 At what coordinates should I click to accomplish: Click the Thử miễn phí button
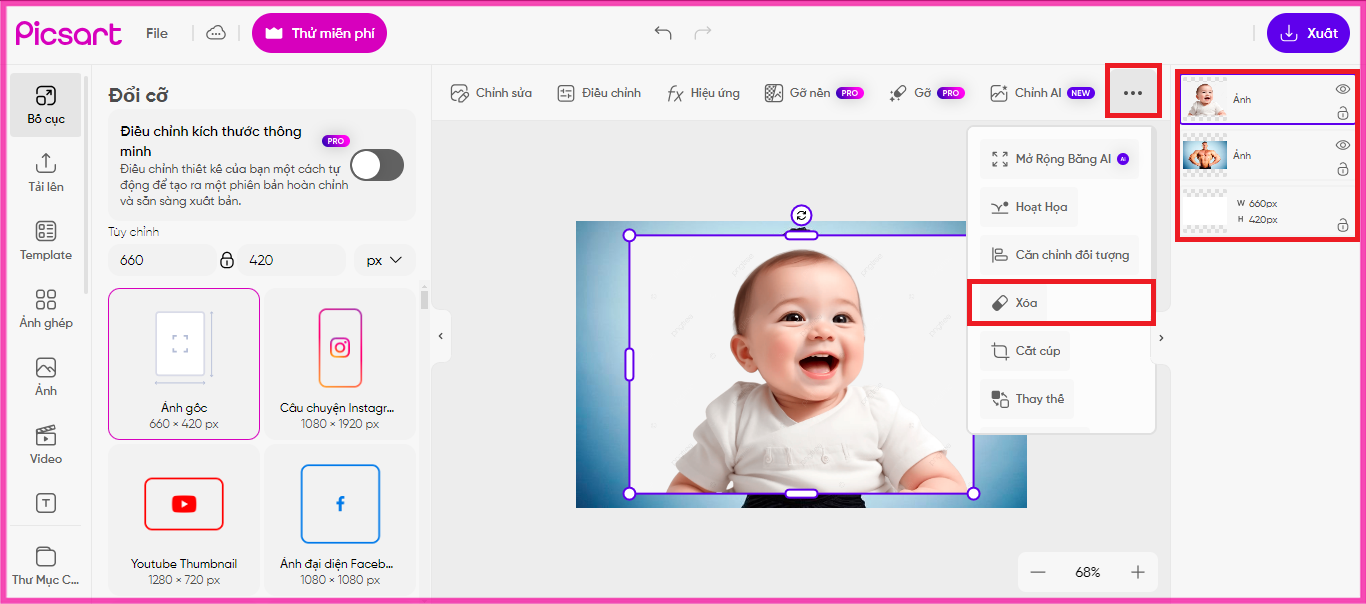[319, 33]
